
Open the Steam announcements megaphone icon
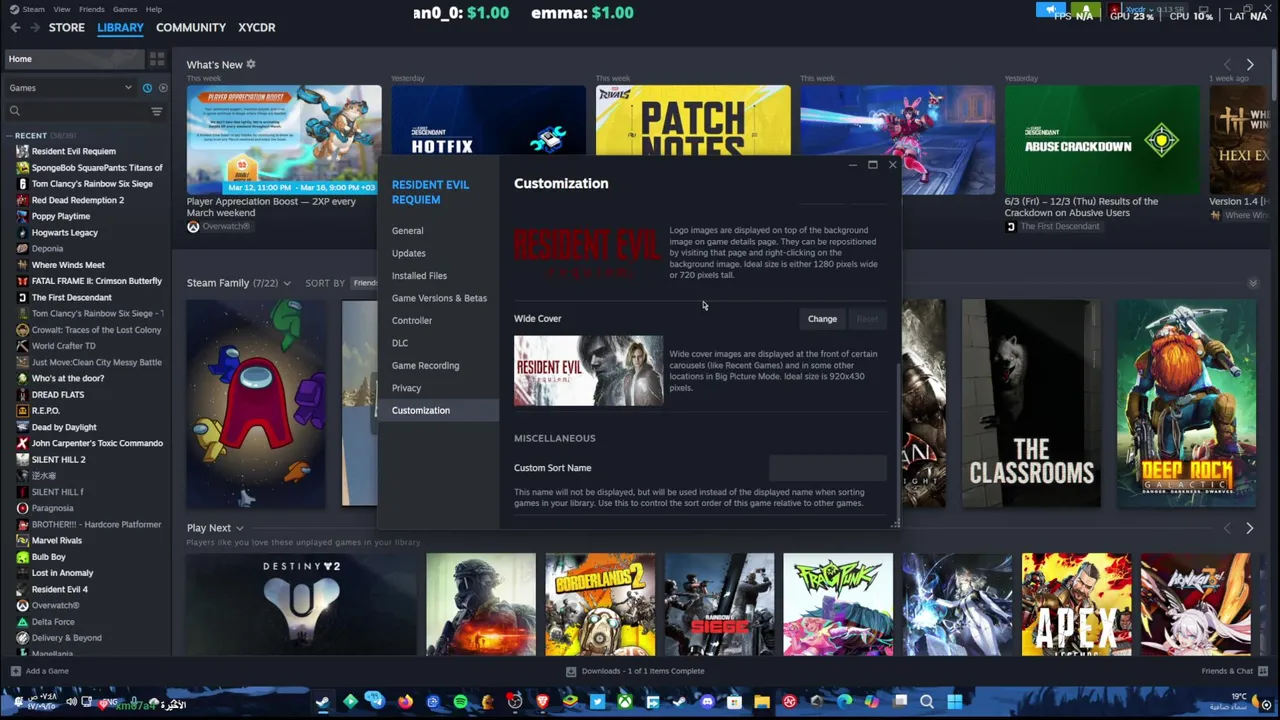[x=1051, y=10]
